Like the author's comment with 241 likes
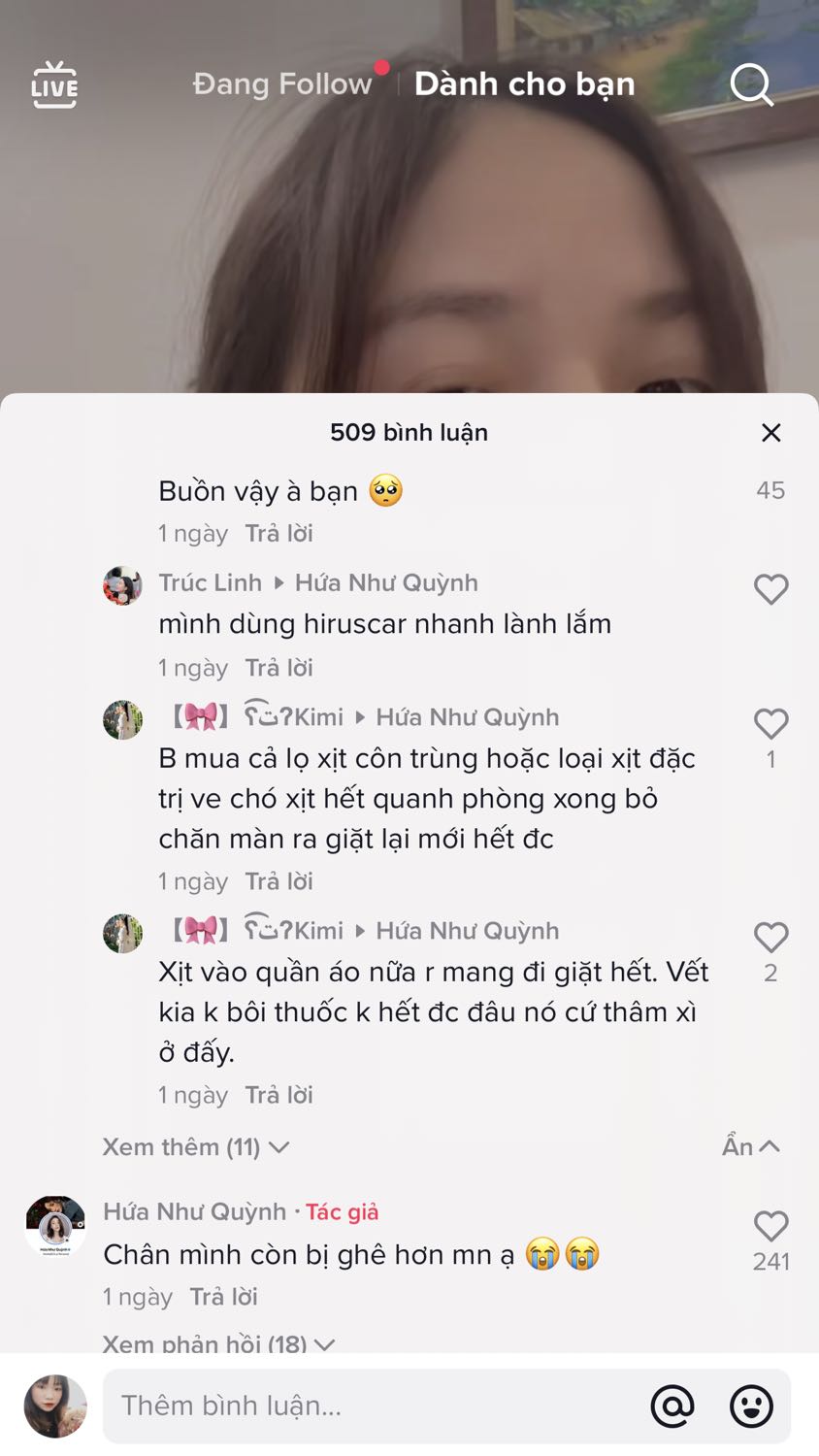 pyautogui.click(x=771, y=1227)
